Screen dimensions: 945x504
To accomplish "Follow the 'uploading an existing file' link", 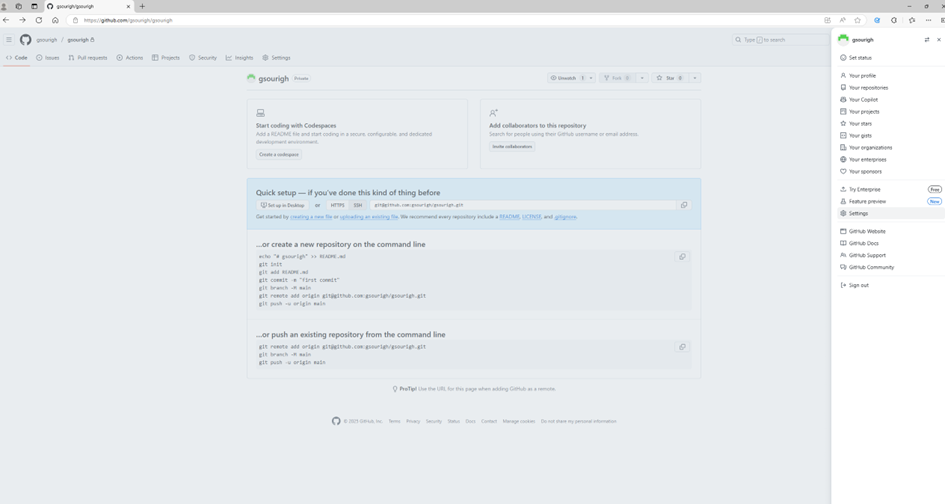I will (x=369, y=217).
